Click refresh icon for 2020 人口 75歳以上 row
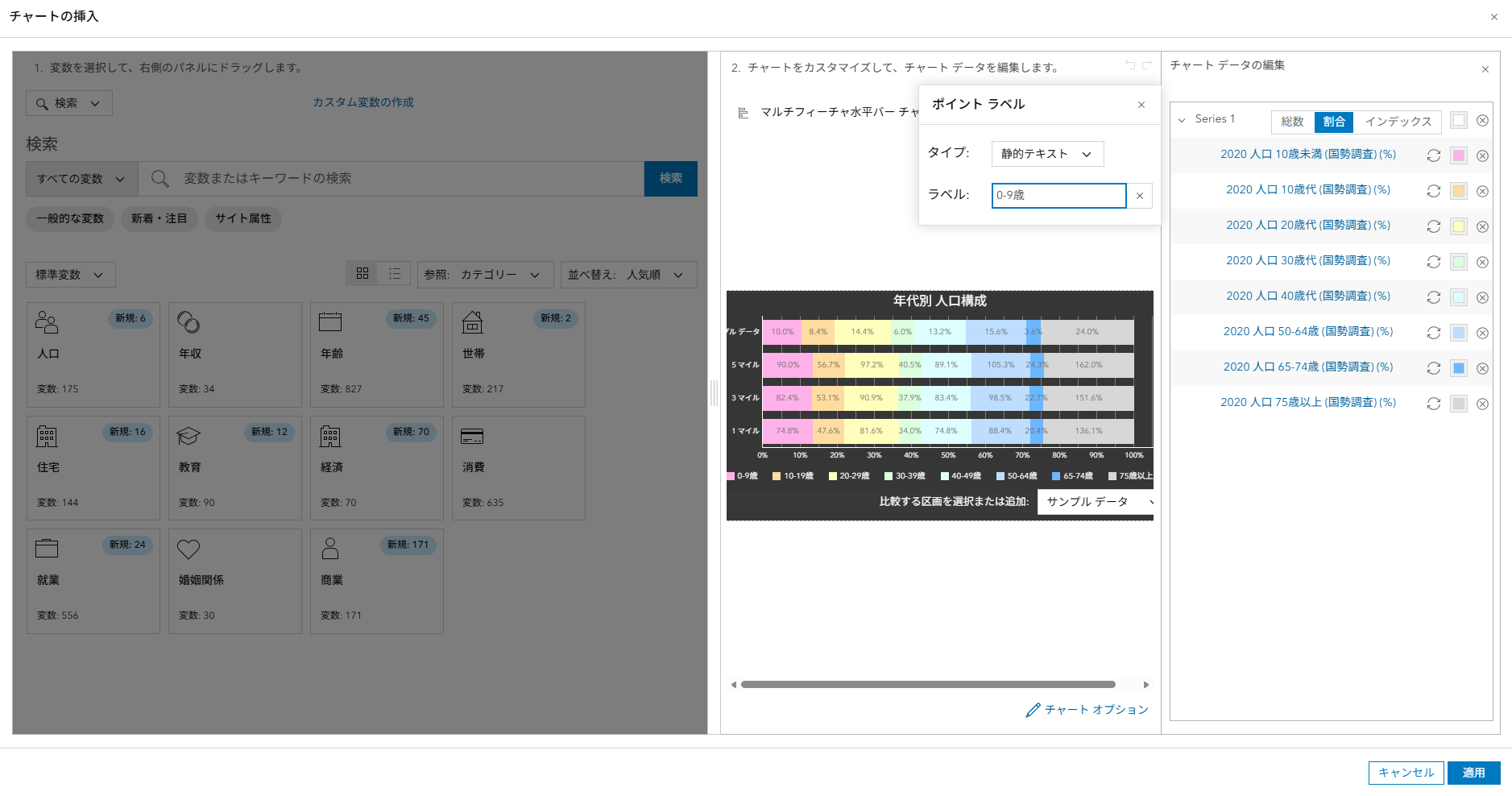 [x=1433, y=404]
